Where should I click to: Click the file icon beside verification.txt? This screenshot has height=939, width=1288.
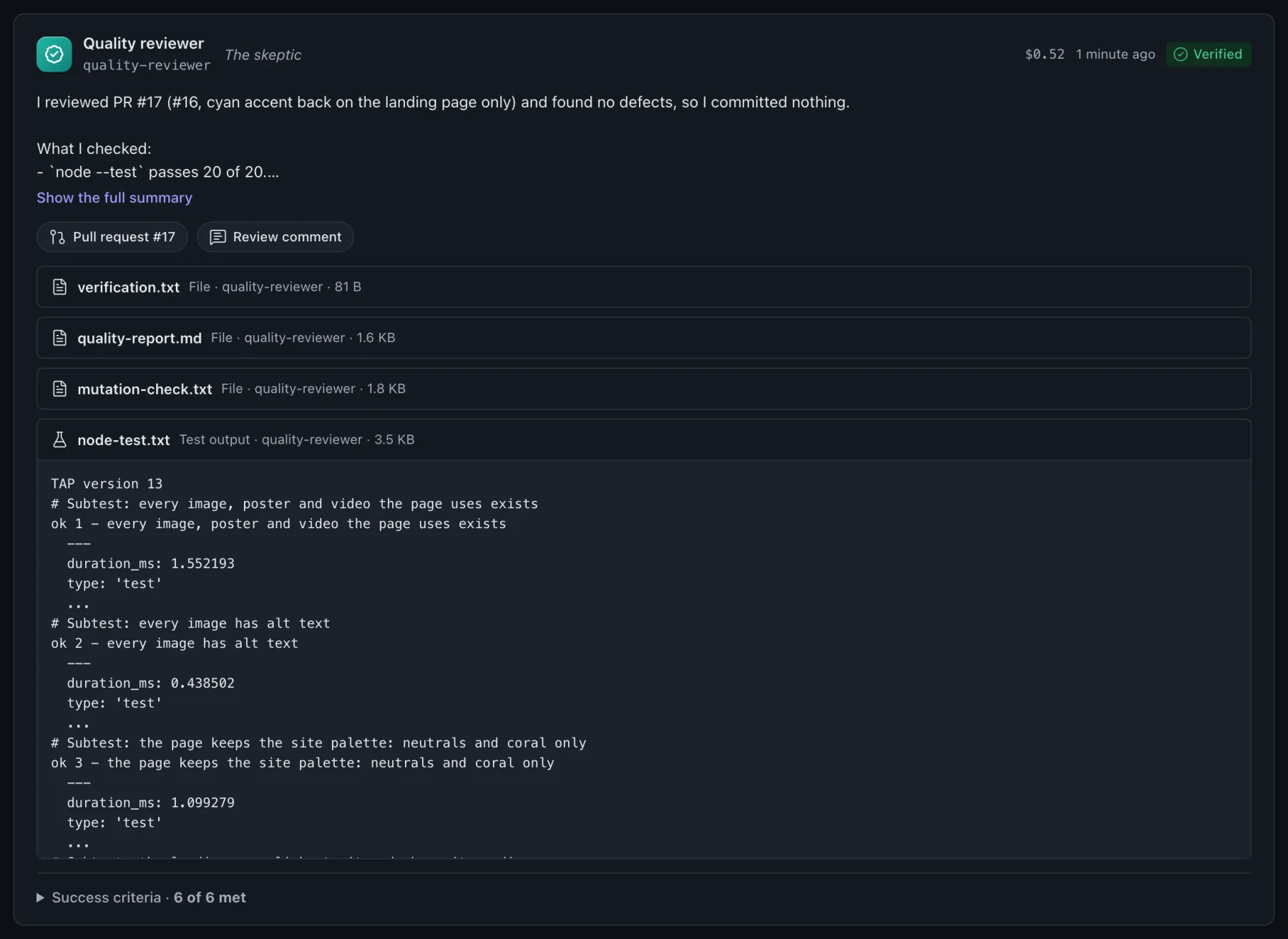60,287
